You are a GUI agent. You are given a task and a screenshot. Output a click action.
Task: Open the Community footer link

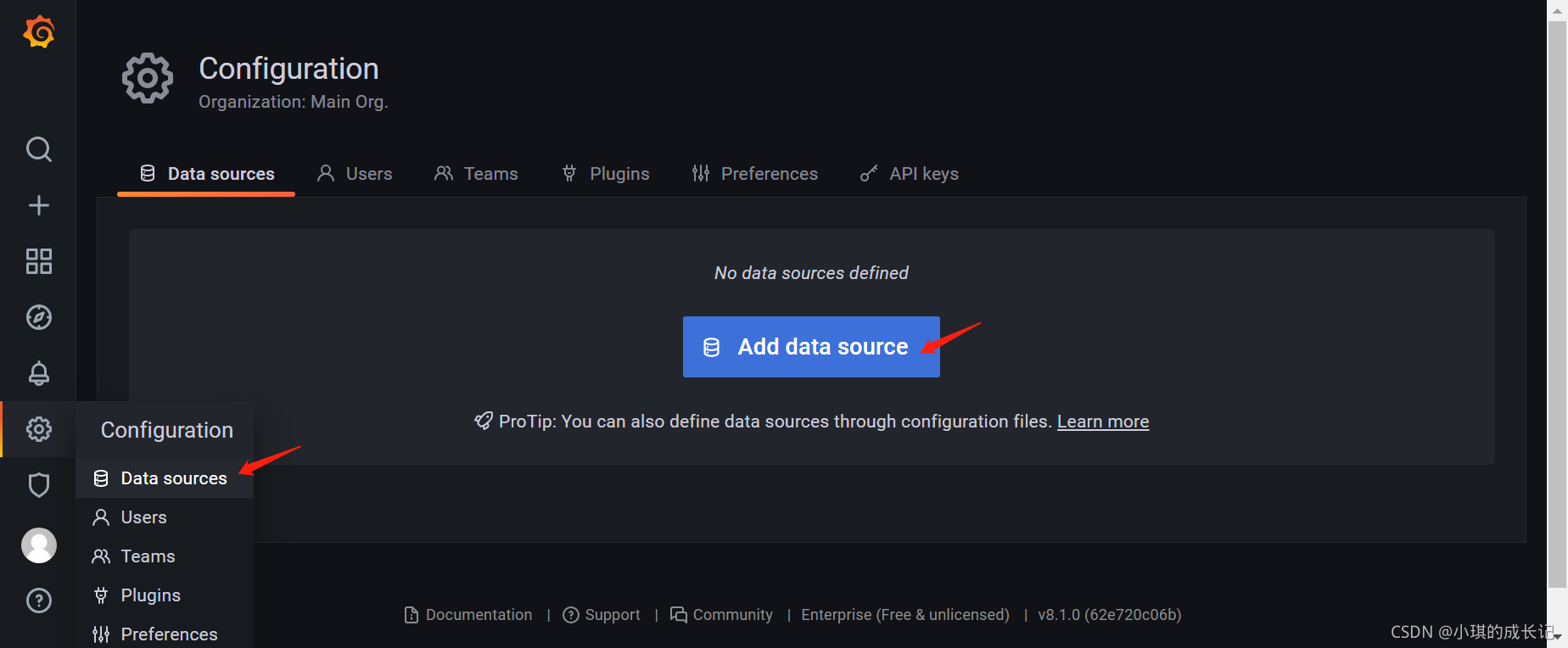pos(721,615)
